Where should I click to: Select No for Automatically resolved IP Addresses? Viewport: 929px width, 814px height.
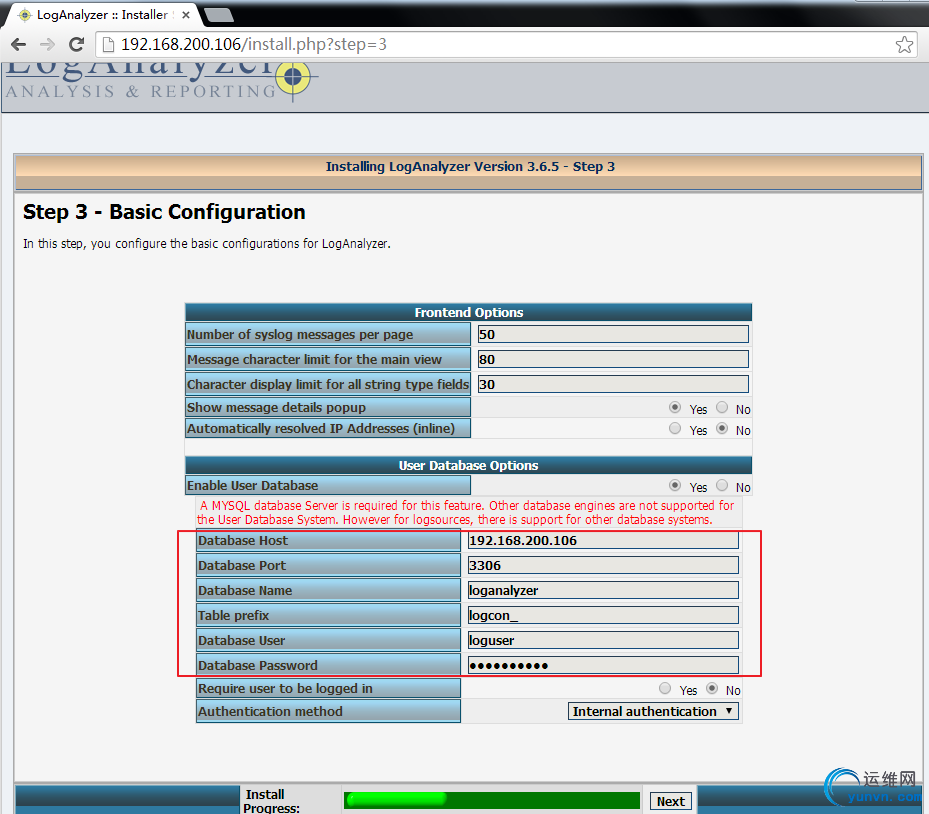coord(722,428)
